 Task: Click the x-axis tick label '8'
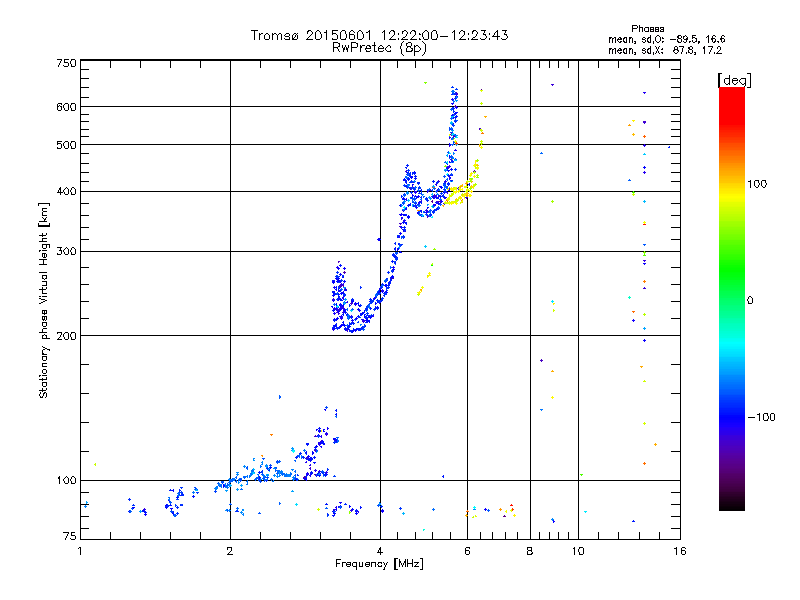tap(530, 551)
